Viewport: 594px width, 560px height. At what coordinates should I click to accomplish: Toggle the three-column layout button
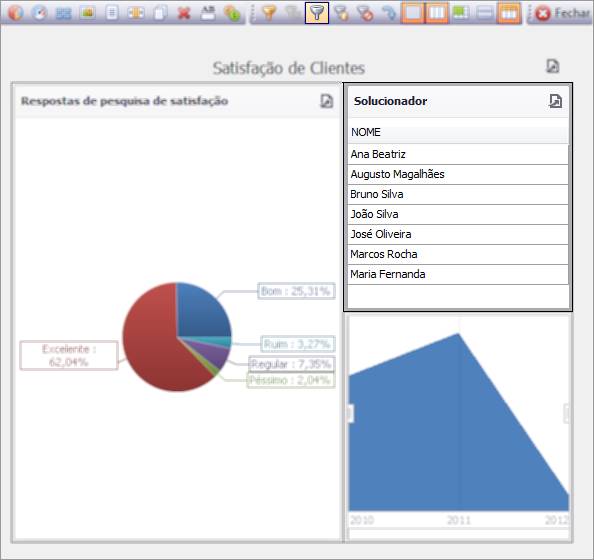[x=437, y=13]
